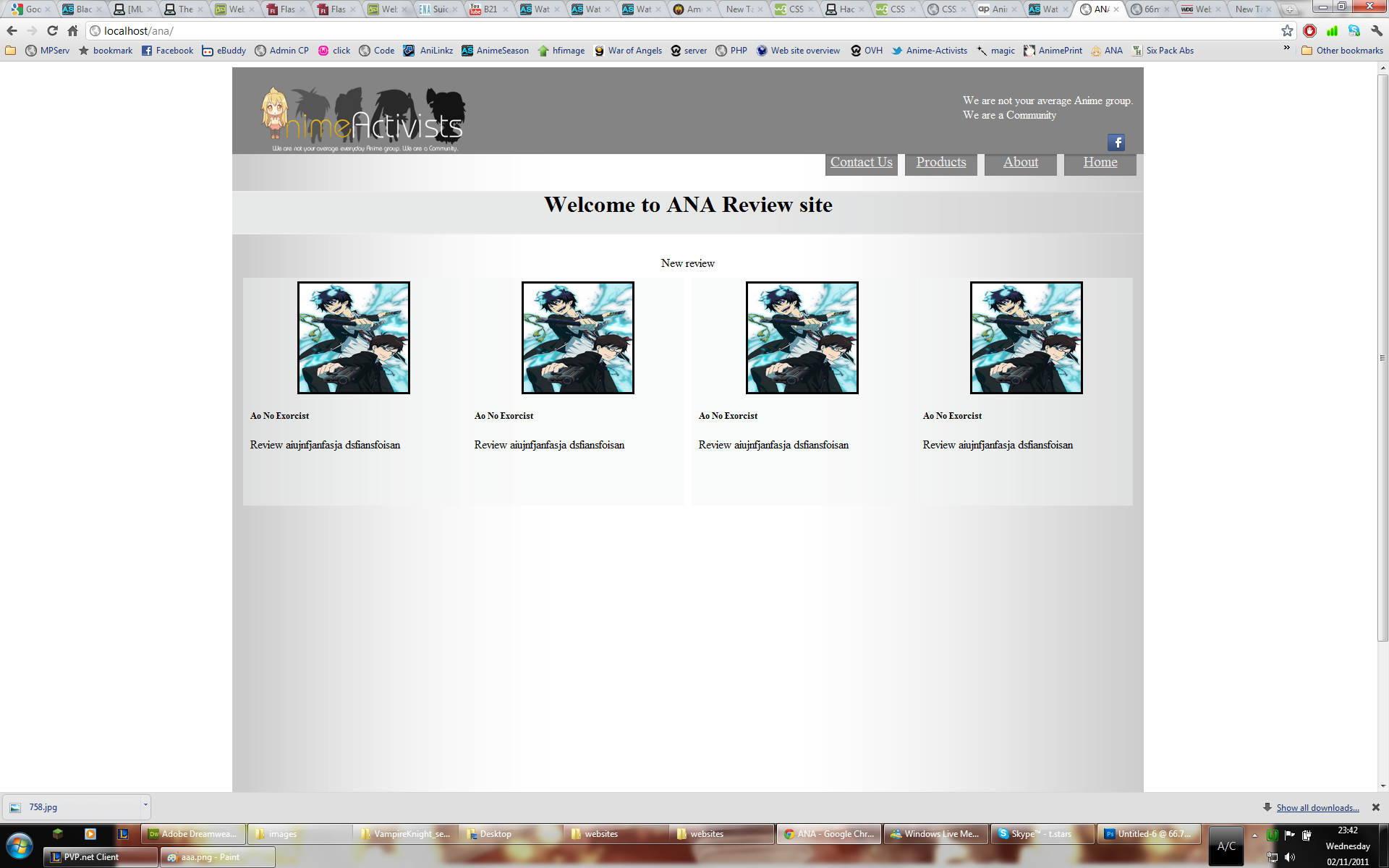Bookmark this page with the star icon
This screenshot has height=868, width=1389.
[x=1287, y=30]
